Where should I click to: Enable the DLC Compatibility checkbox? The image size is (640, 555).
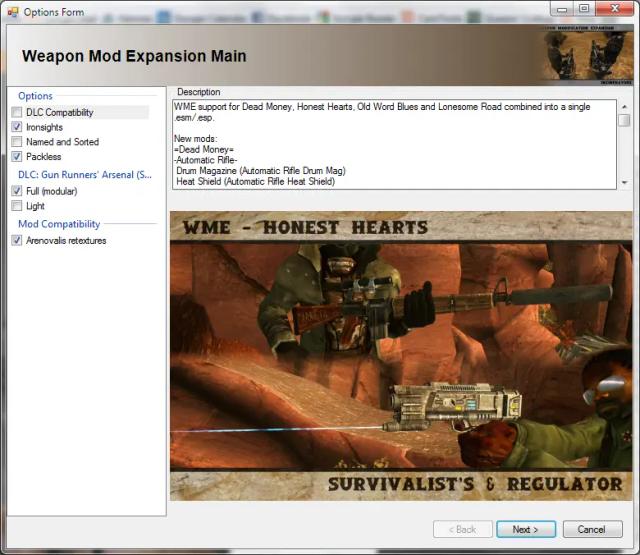[17, 112]
